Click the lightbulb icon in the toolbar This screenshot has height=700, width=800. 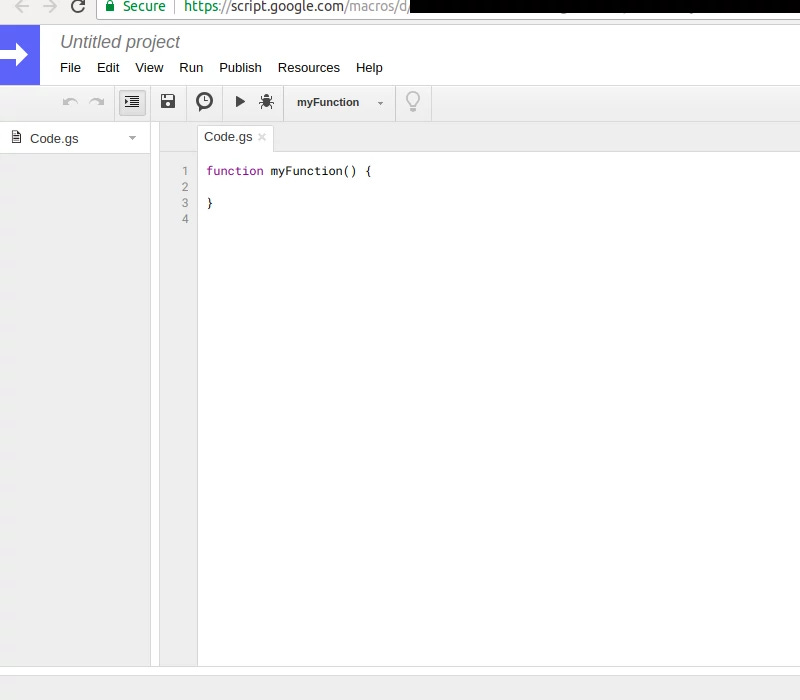413,101
